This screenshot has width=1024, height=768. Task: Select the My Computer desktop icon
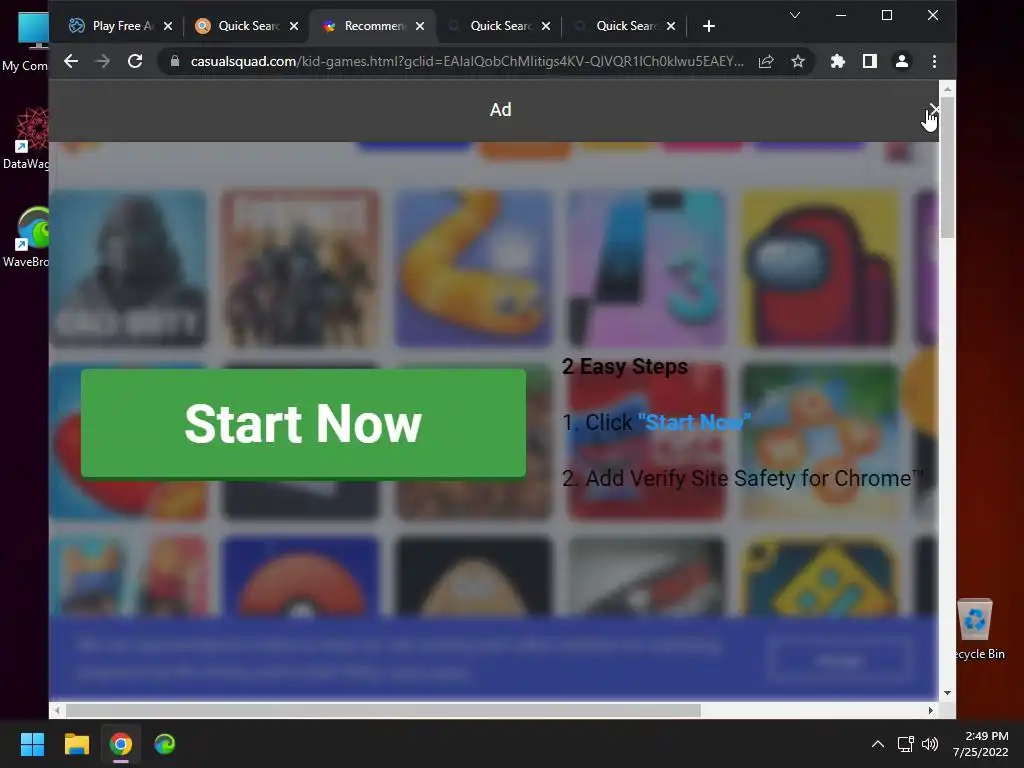point(26,42)
